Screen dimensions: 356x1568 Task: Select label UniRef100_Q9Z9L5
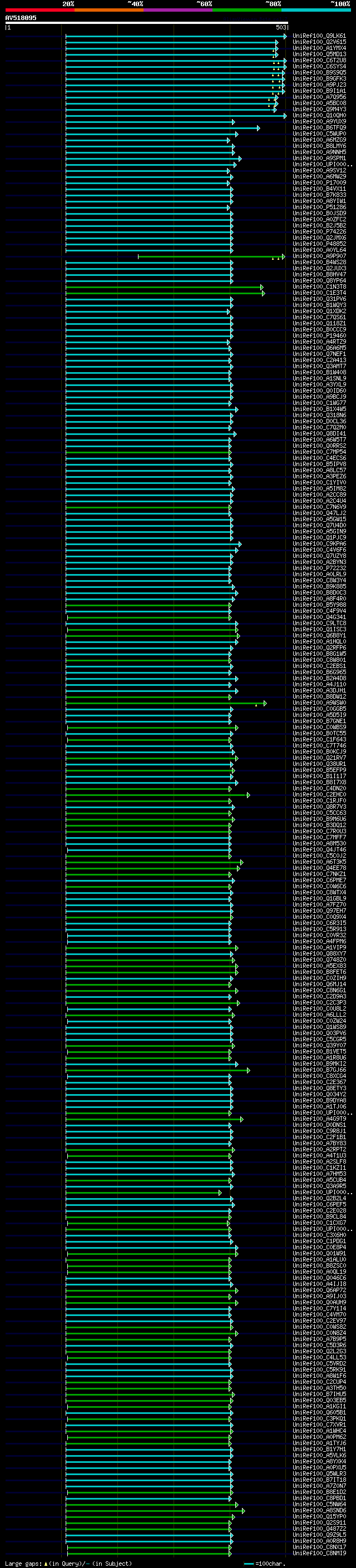click(319, 1535)
